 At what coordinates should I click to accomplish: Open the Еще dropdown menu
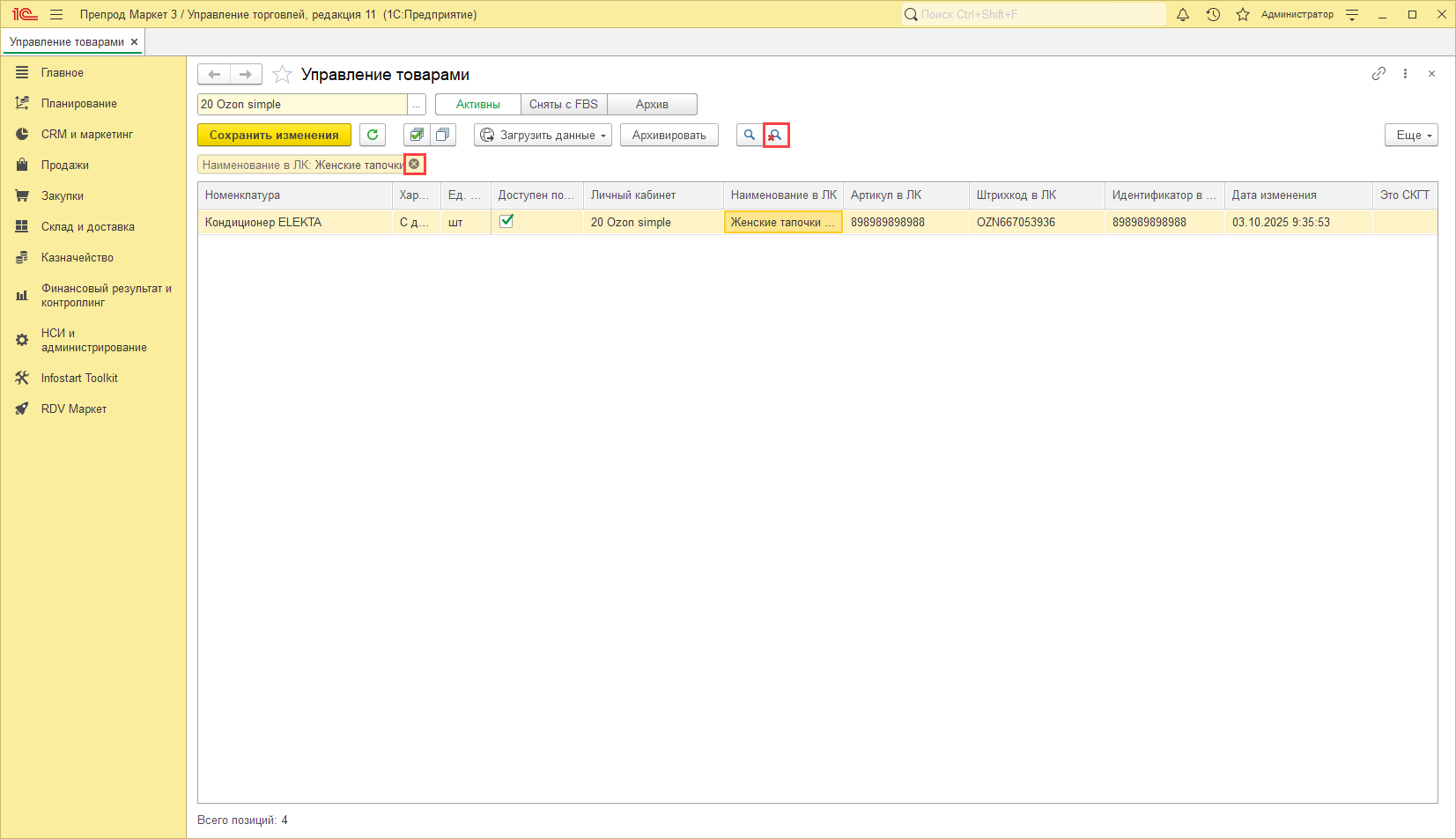point(1411,135)
